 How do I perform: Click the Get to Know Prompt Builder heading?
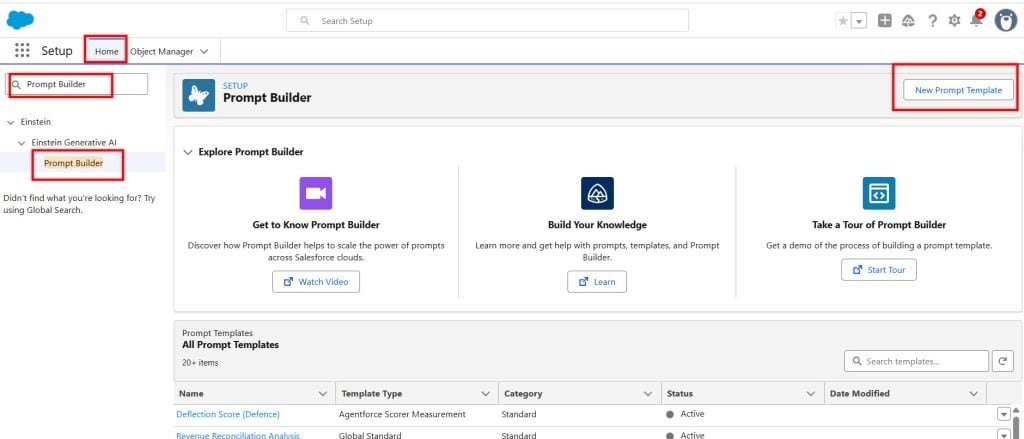[316, 225]
